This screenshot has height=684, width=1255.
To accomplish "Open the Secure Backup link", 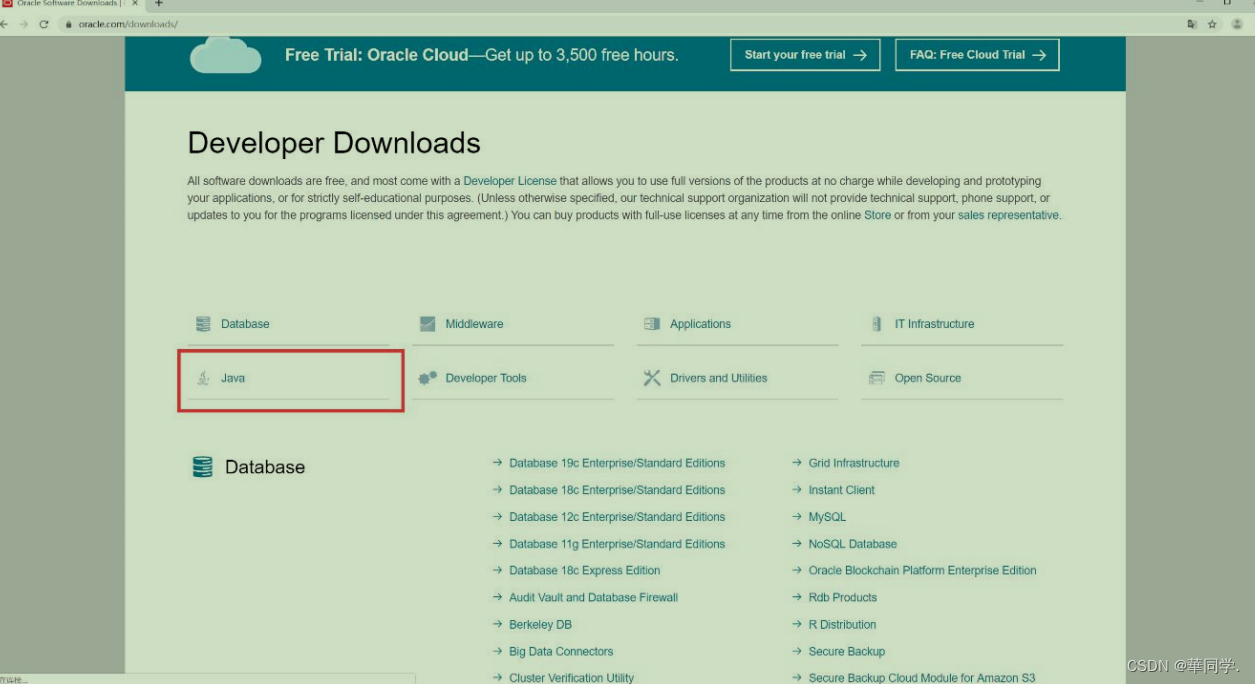I will pos(847,651).
